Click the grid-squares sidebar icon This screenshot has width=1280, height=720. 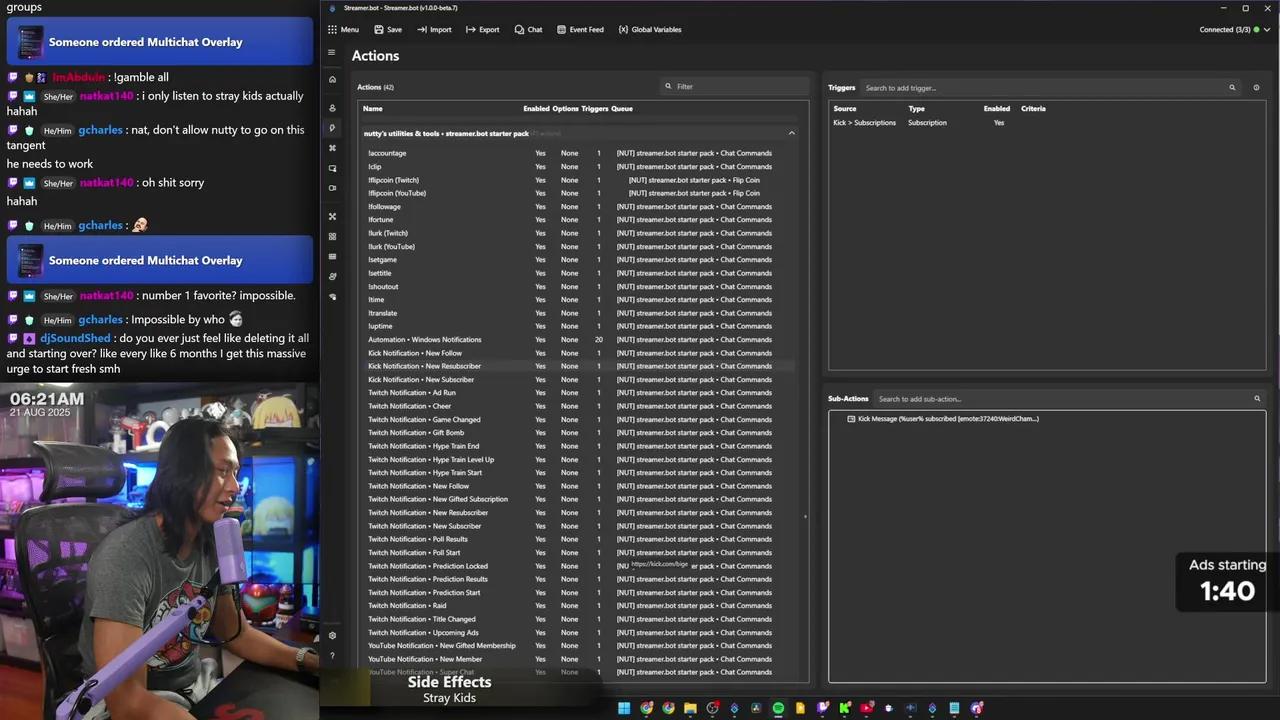coord(332,237)
